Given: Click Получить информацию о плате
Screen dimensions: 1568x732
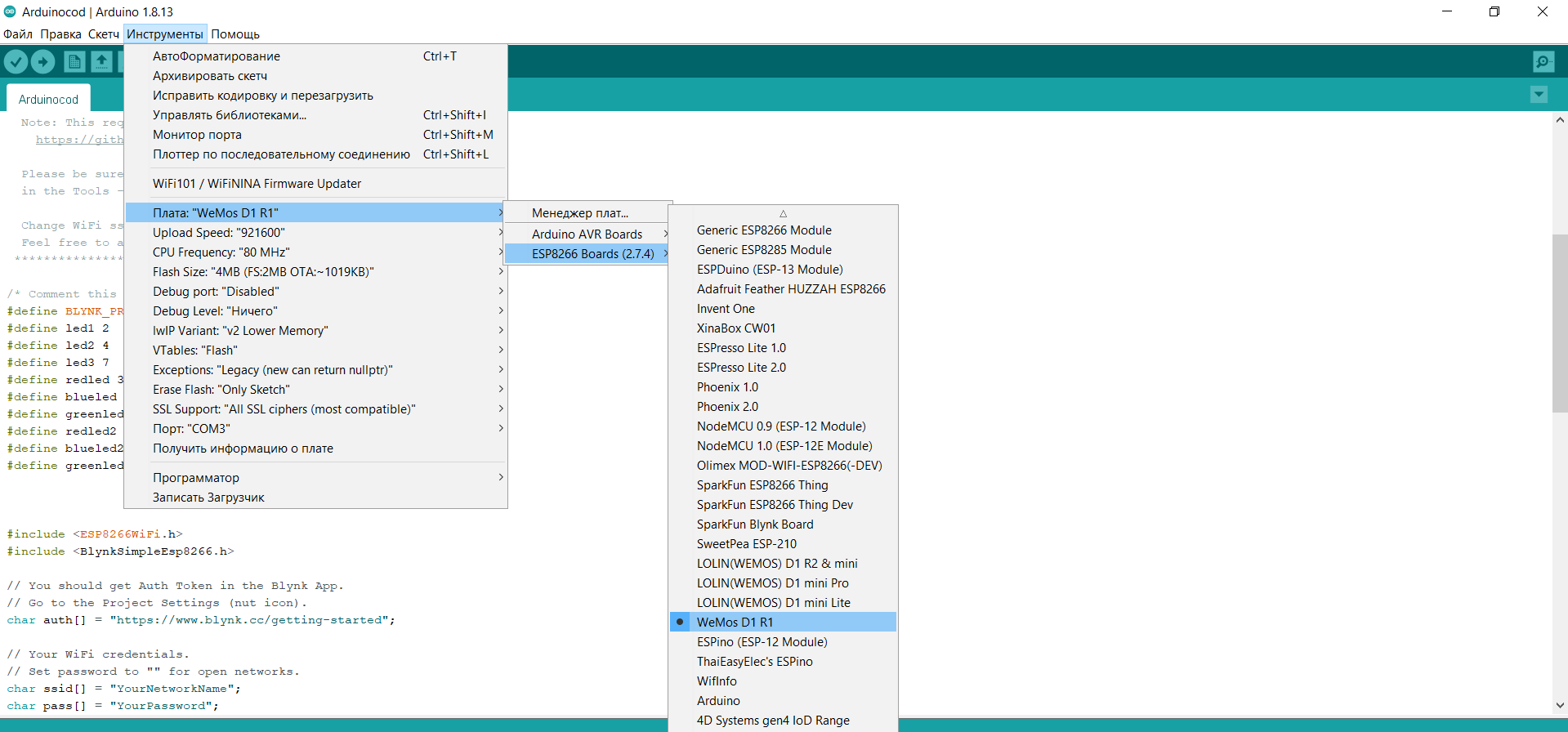Looking at the screenshot, I should 315,449.
